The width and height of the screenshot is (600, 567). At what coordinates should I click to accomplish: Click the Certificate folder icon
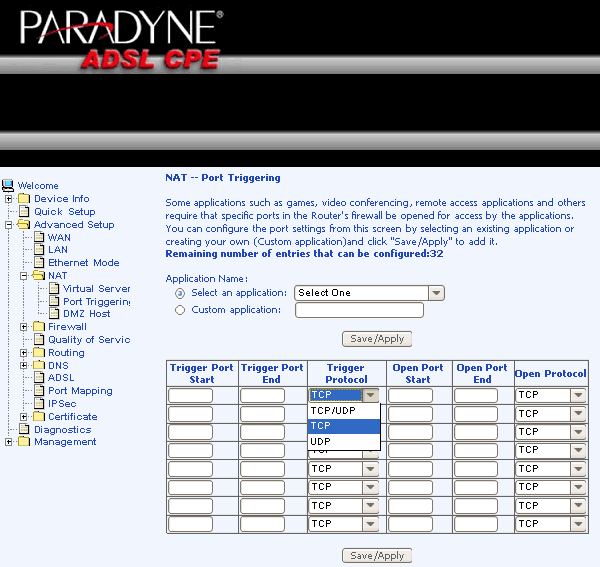[39, 416]
